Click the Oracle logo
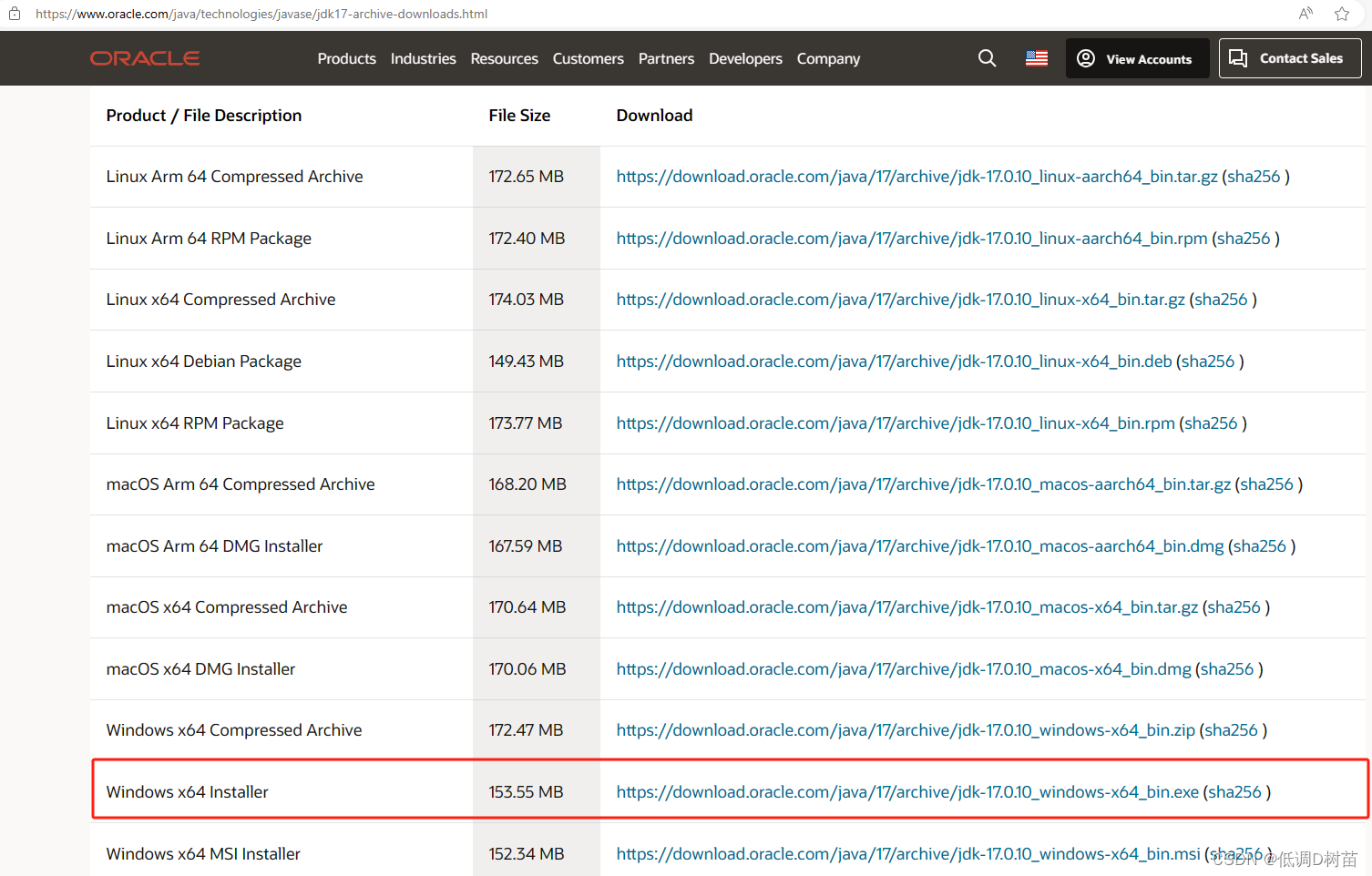Image resolution: width=1372 pixels, height=876 pixels. pyautogui.click(x=145, y=58)
